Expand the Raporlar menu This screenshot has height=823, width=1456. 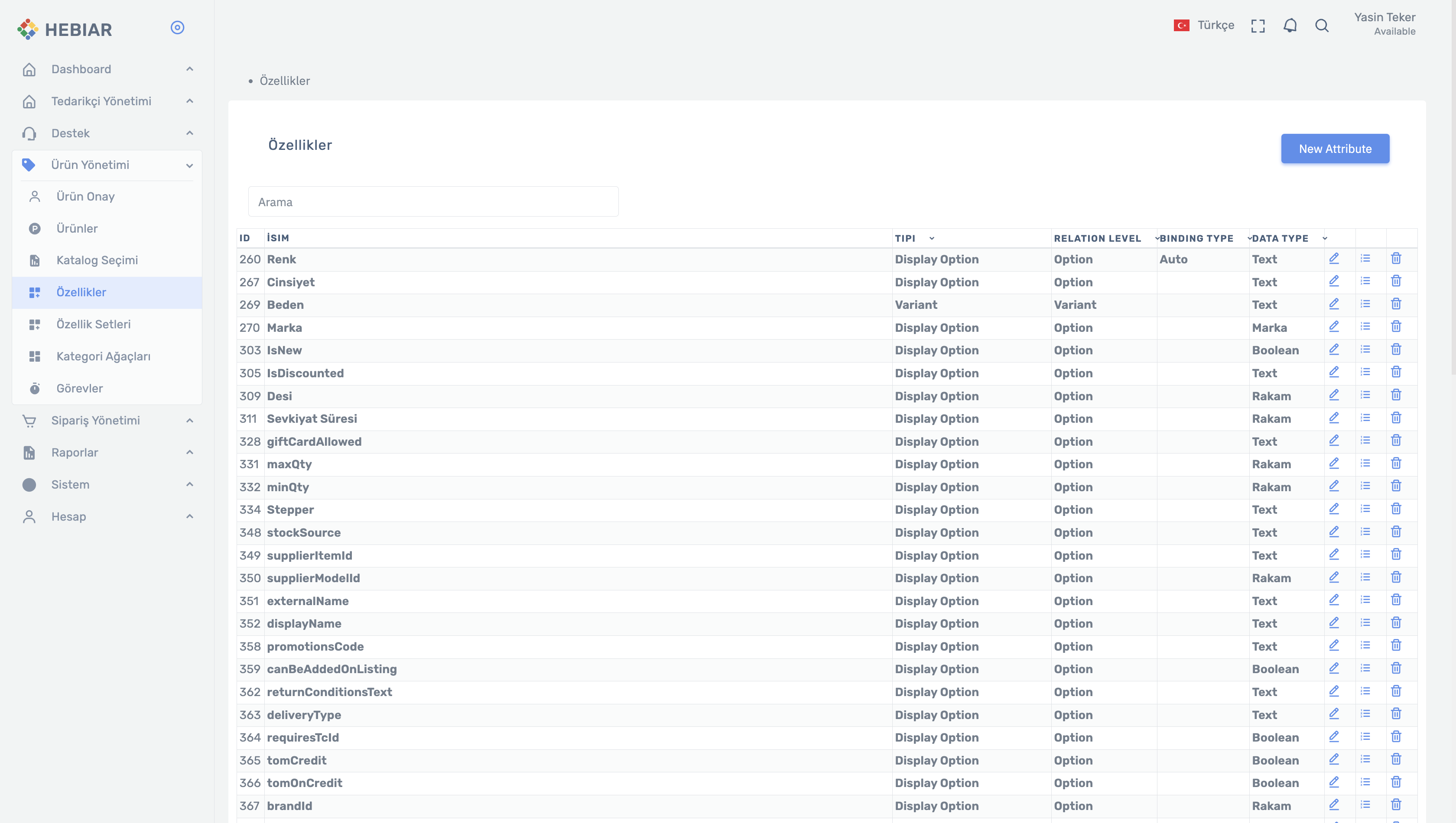(x=107, y=453)
